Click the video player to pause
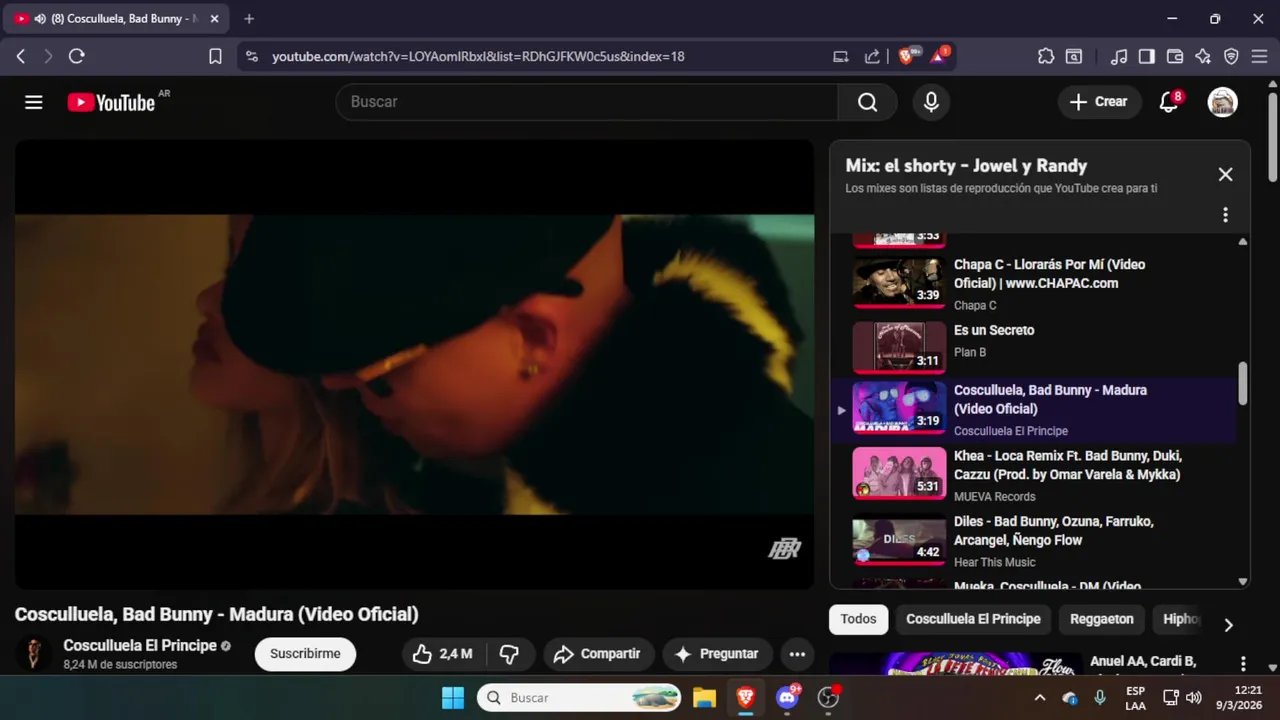This screenshot has height=720, width=1280. 414,364
